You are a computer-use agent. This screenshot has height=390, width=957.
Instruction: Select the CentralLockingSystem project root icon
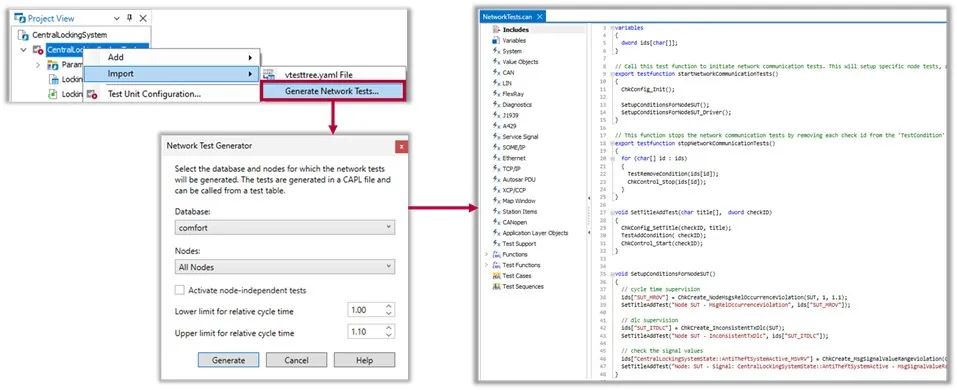23,35
